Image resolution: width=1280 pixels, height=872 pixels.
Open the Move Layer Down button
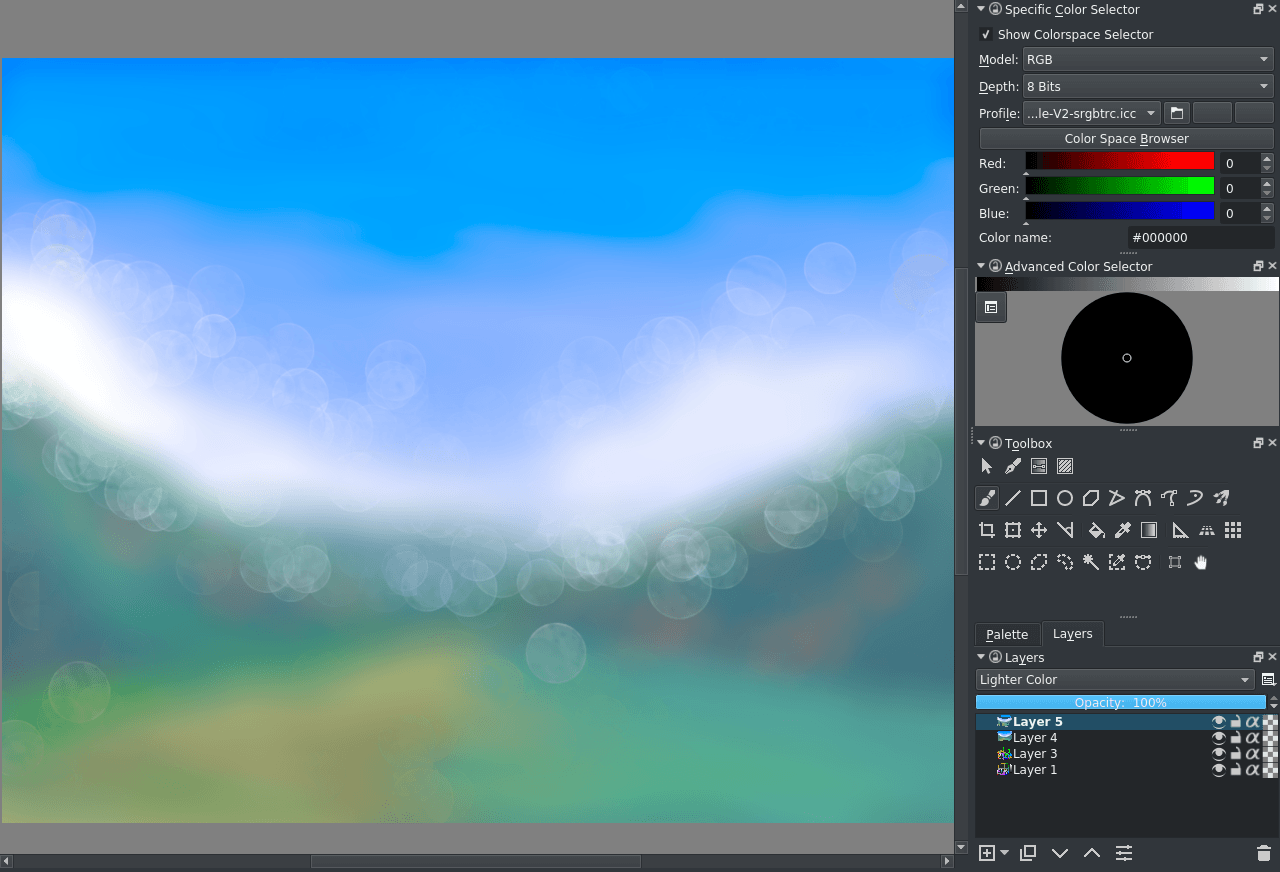click(x=1060, y=853)
